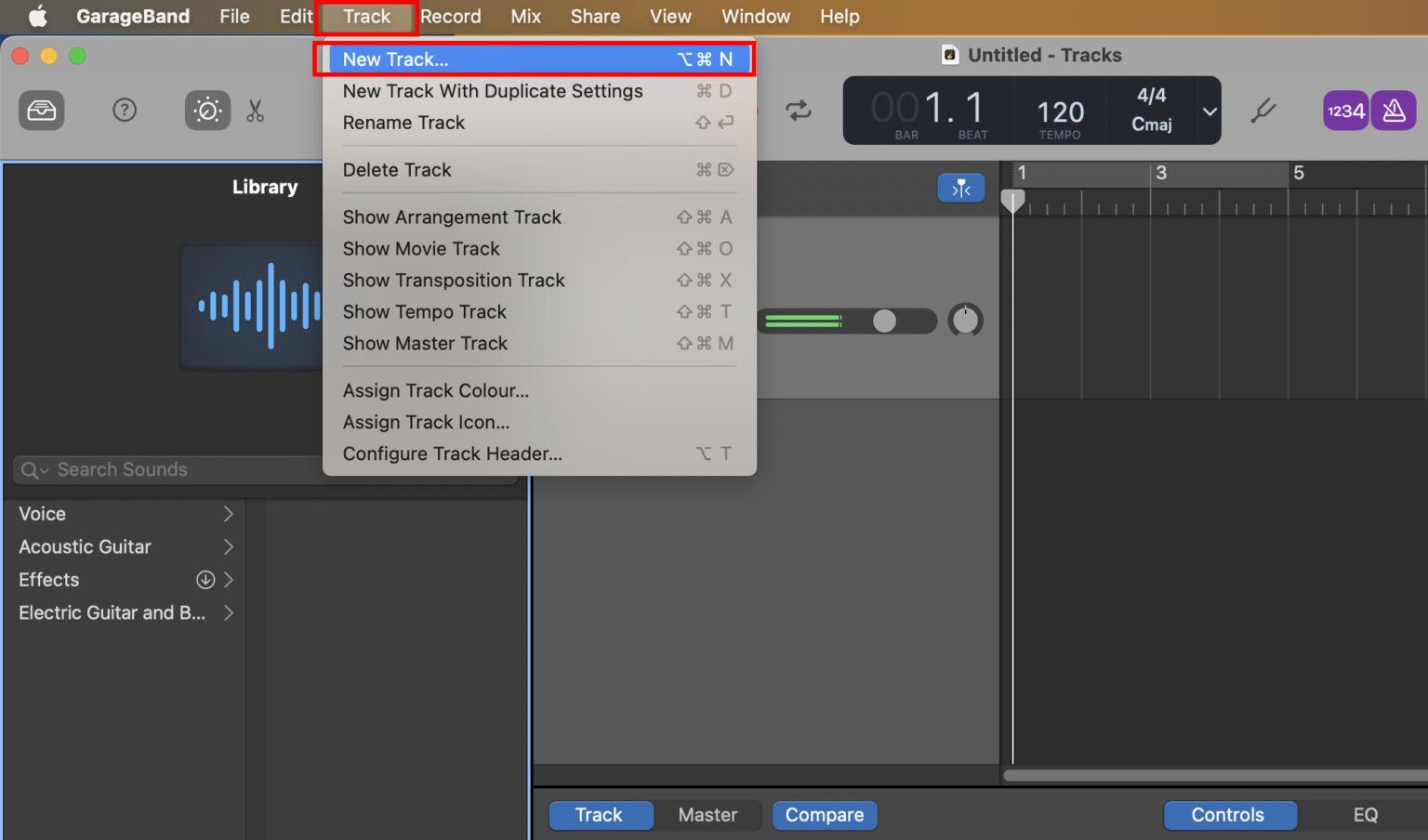Switch to the Track tab
The height and width of the screenshot is (840, 1428).
[x=600, y=815]
